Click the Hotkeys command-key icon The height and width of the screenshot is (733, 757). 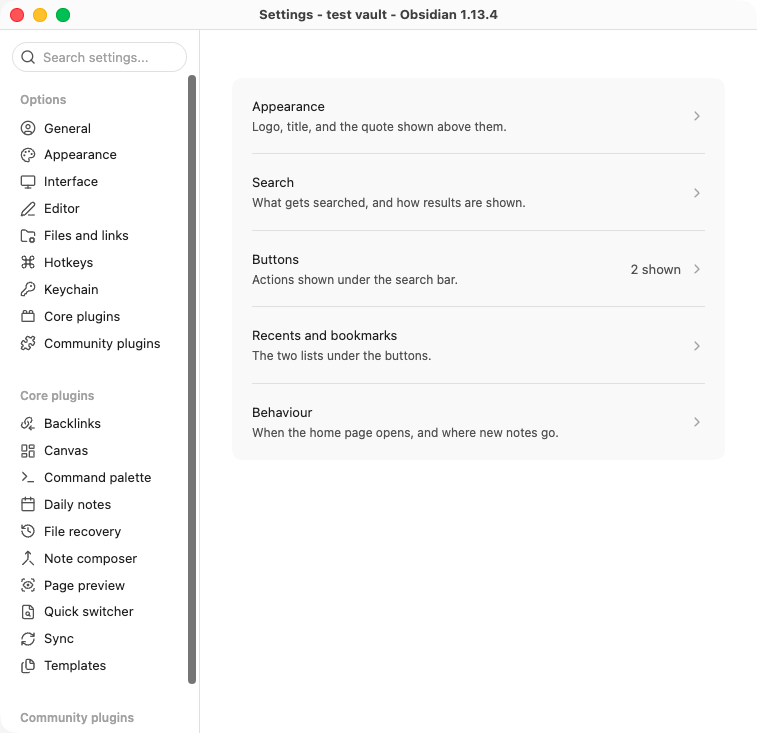click(x=28, y=262)
